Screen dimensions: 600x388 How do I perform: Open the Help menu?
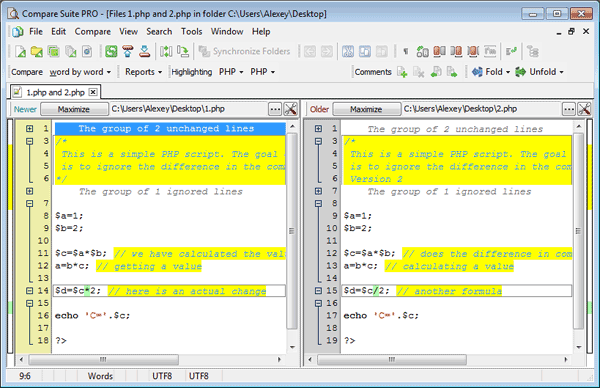[261, 31]
